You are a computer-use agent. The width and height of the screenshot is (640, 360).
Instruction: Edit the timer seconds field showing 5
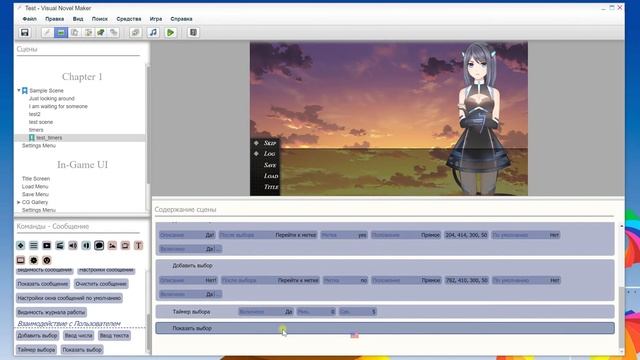pyautogui.click(x=358, y=311)
